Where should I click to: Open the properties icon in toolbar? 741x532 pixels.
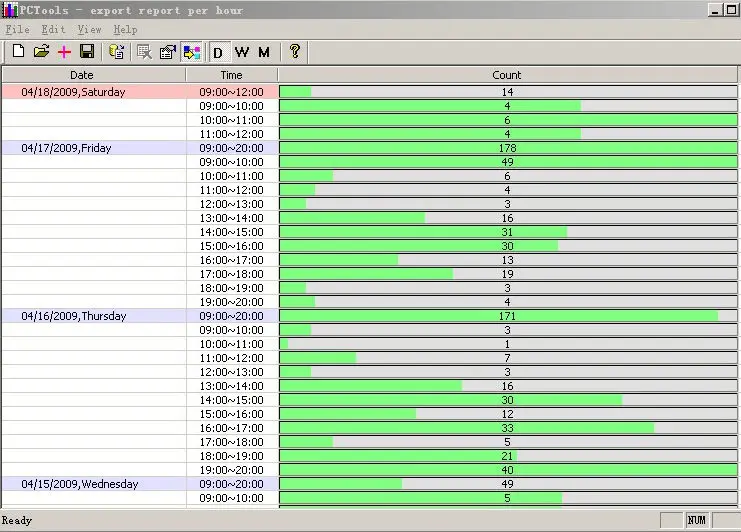(x=168, y=51)
